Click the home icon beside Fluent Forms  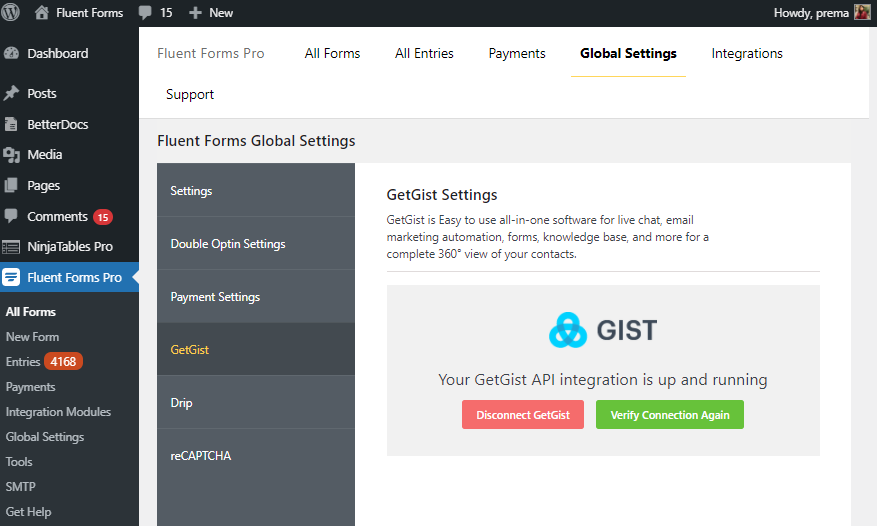pyautogui.click(x=41, y=12)
